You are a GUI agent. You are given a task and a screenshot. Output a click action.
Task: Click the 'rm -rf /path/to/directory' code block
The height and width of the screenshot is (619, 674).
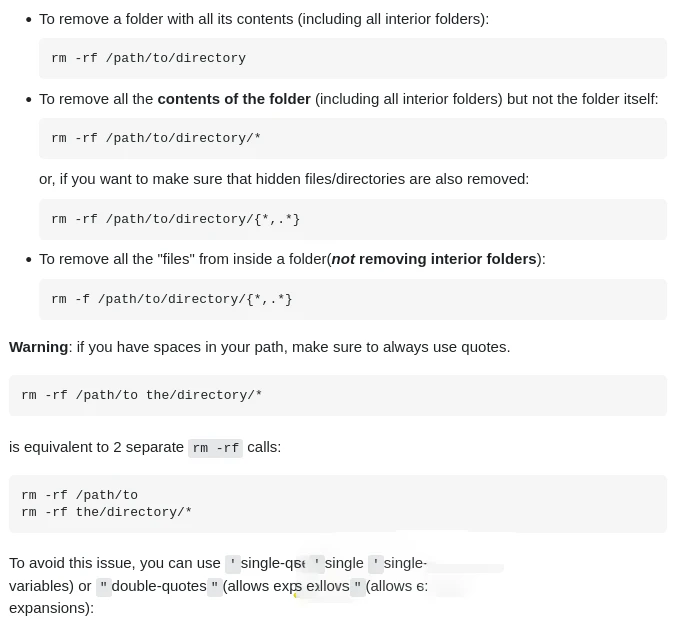352,58
